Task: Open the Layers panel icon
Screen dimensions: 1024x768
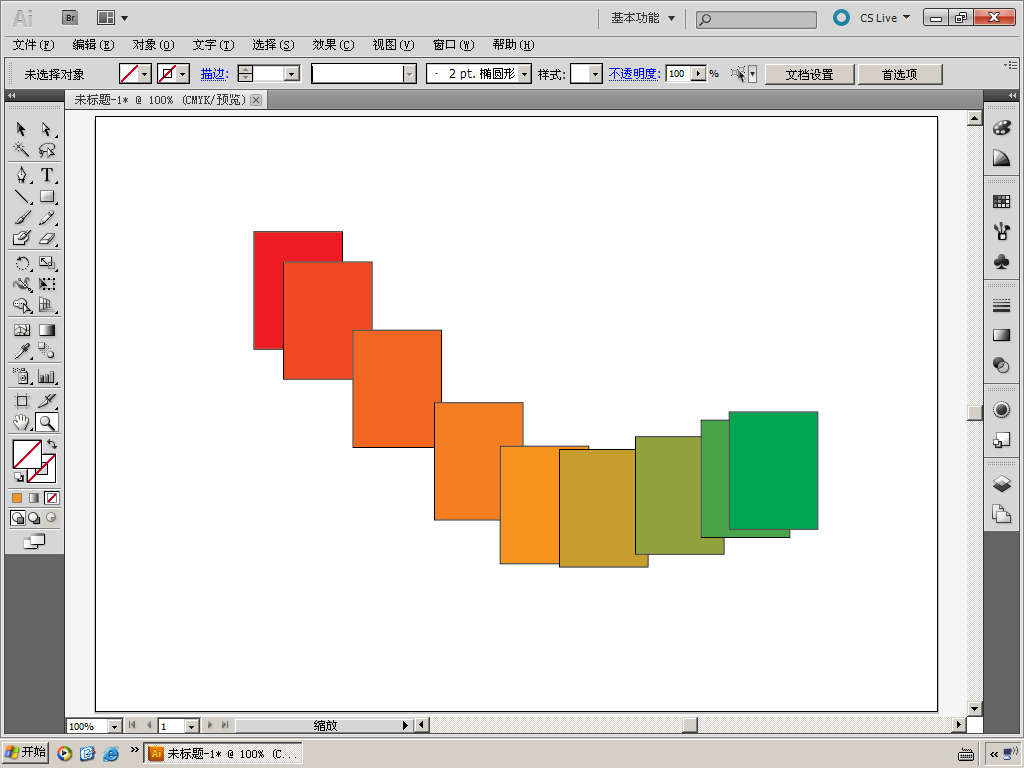Action: (1001, 484)
